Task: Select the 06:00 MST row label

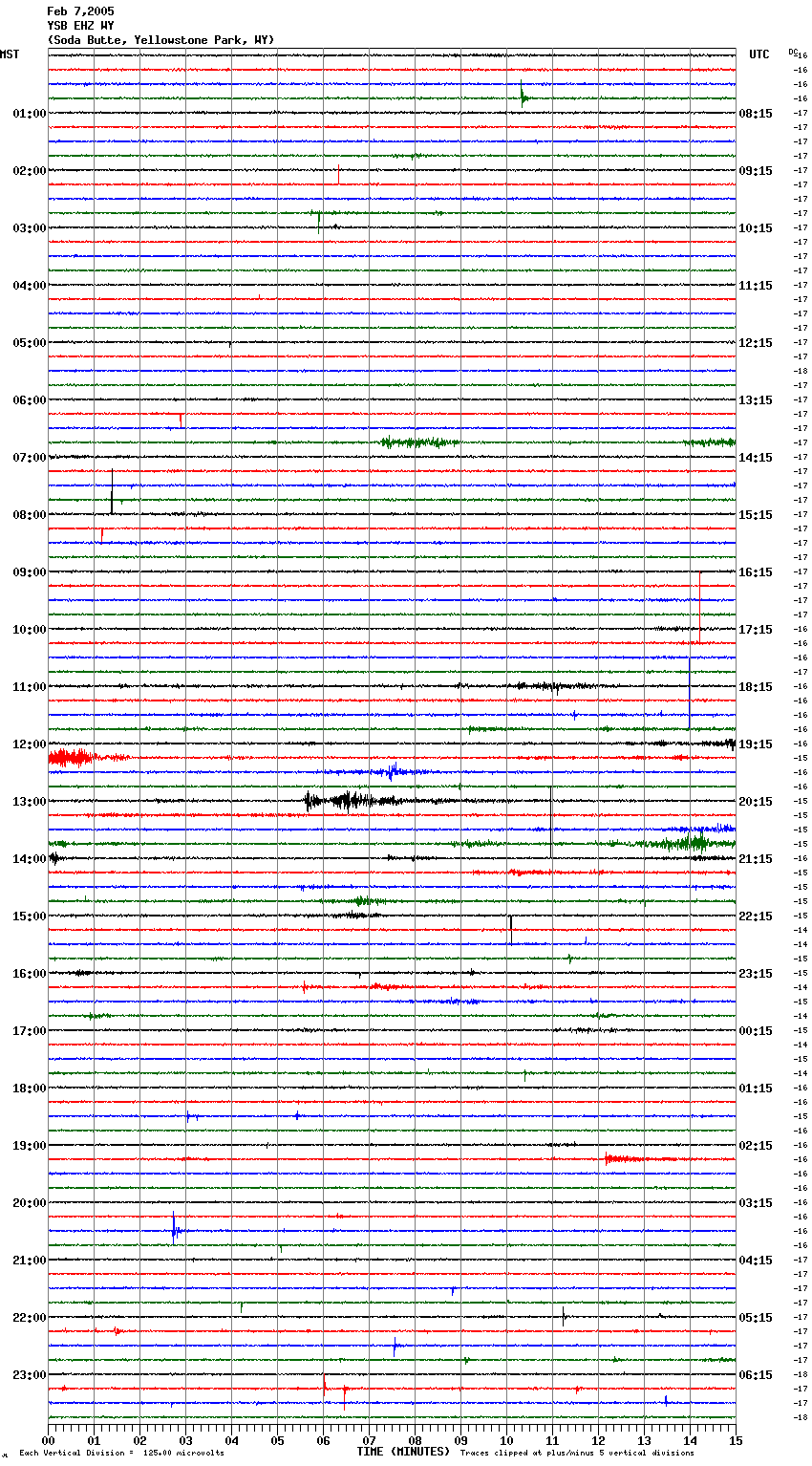Action: tap(29, 400)
